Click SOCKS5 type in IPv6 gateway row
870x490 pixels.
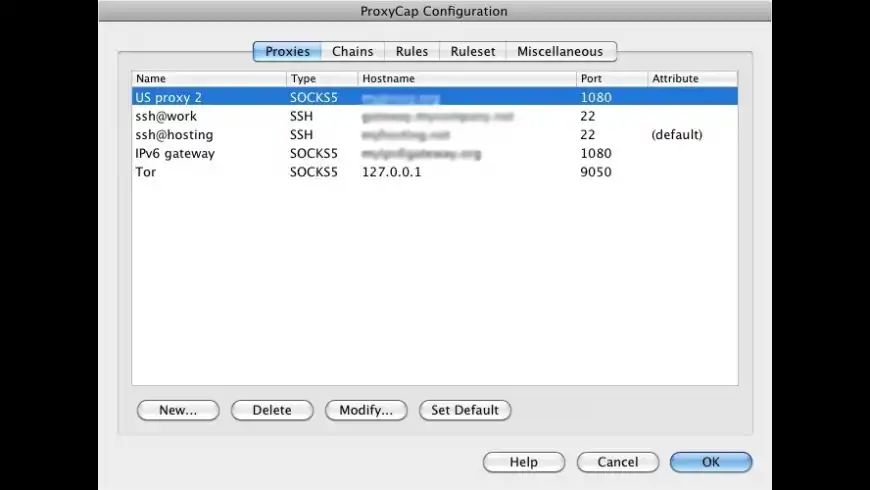313,153
